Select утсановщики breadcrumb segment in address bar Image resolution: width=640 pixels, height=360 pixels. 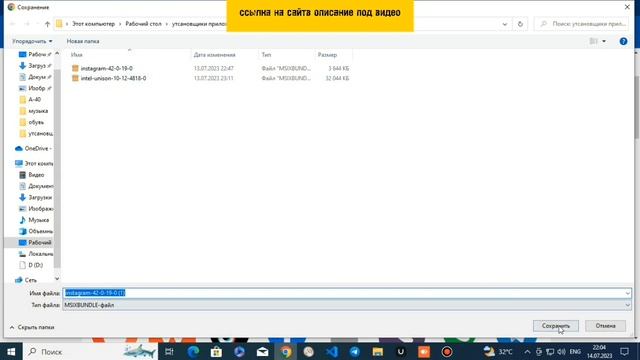199,24
